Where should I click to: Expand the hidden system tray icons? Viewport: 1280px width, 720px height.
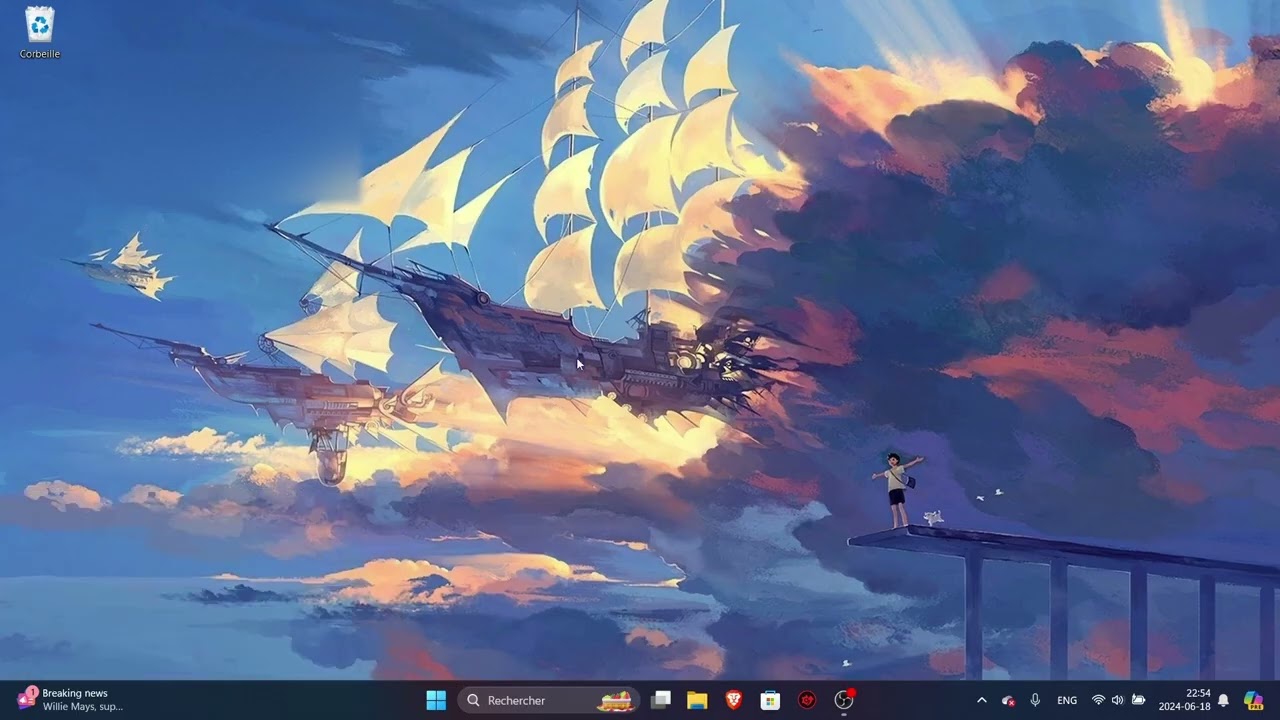pos(981,700)
